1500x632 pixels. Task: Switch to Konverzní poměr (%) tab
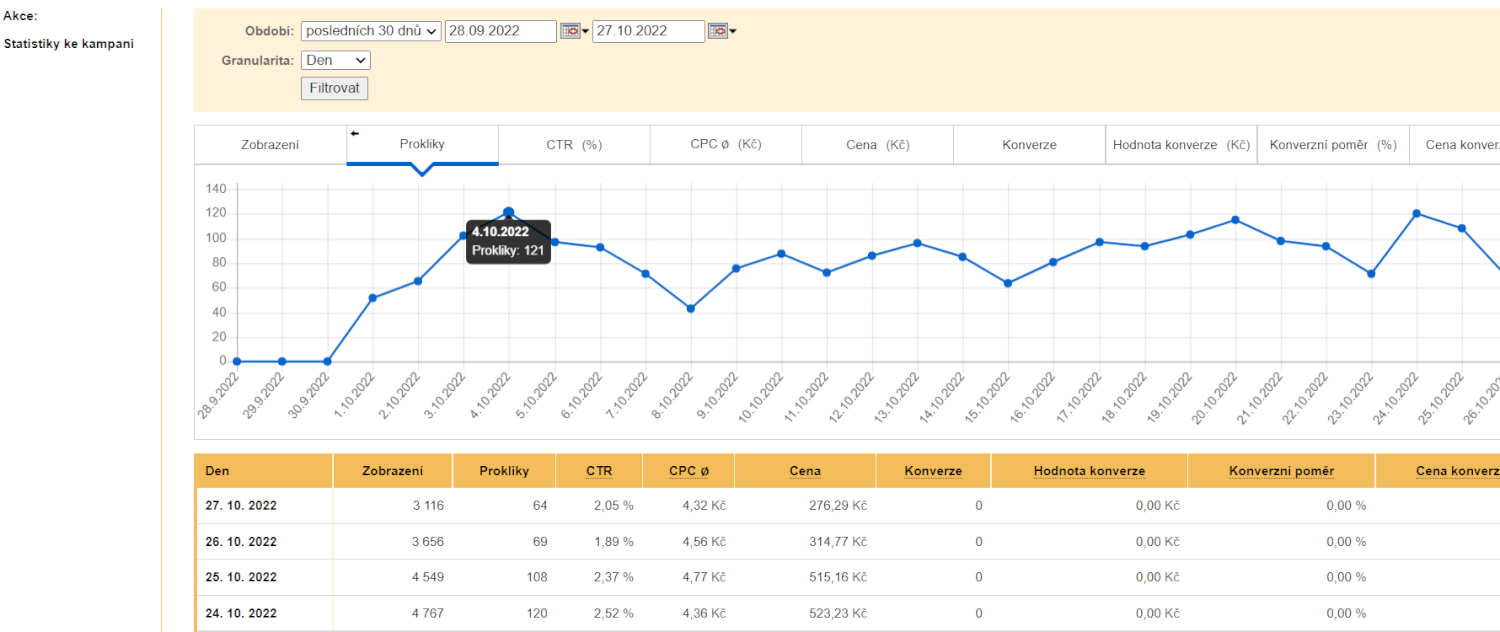point(1332,145)
